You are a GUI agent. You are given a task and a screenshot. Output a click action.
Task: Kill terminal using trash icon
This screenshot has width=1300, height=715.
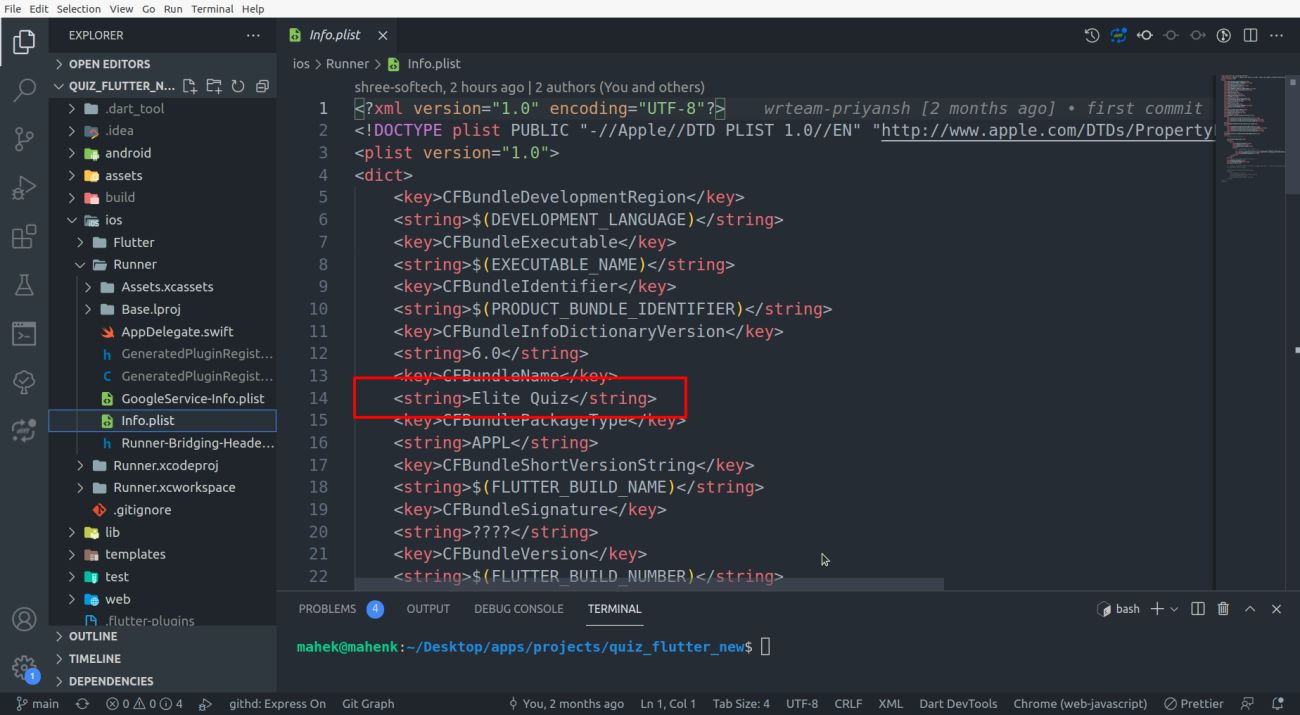pyautogui.click(x=1223, y=609)
